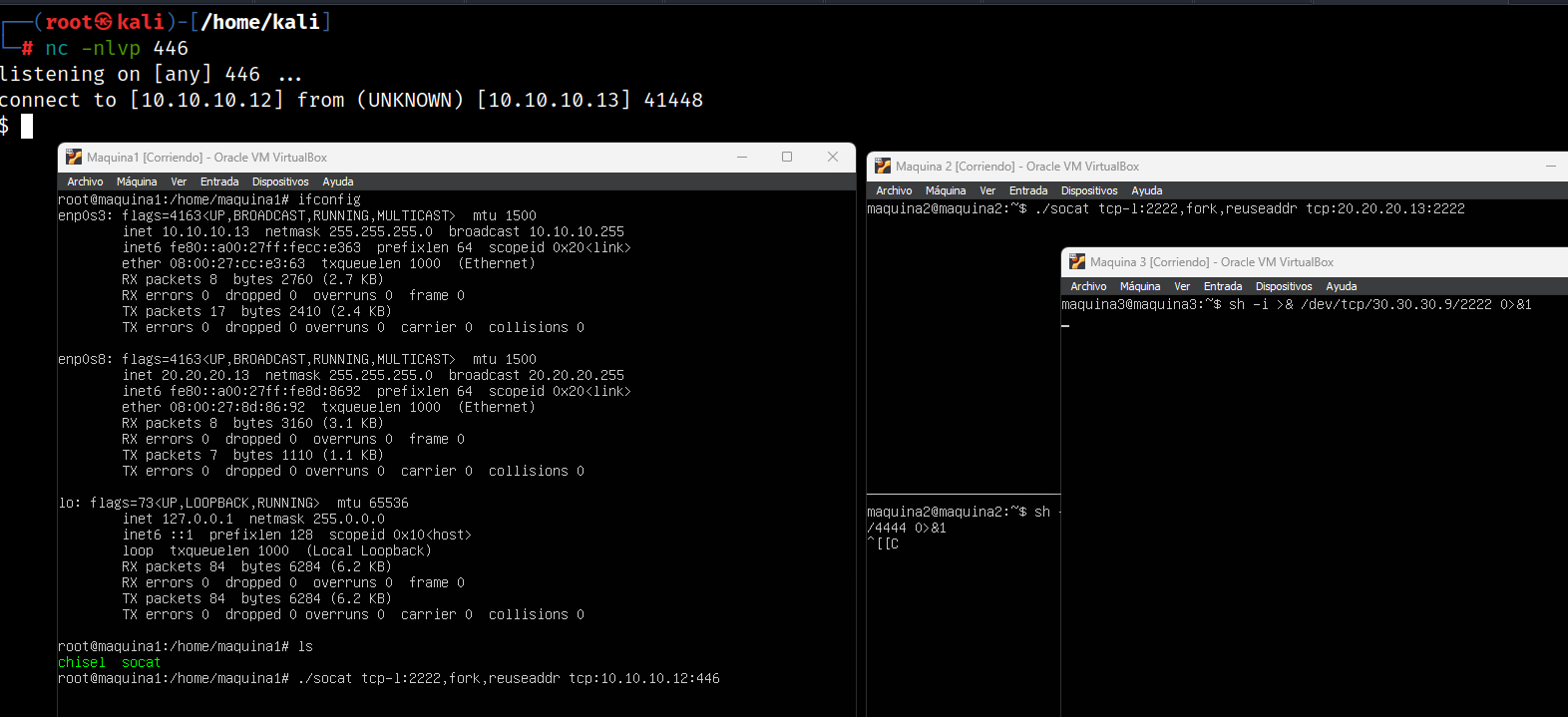This screenshot has width=1568, height=717.
Task: Click the 'TX packets 17 bytes 2410' line
Action: click(257, 311)
